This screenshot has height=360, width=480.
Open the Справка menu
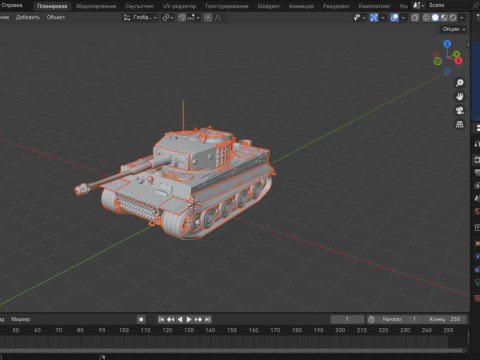12,5
